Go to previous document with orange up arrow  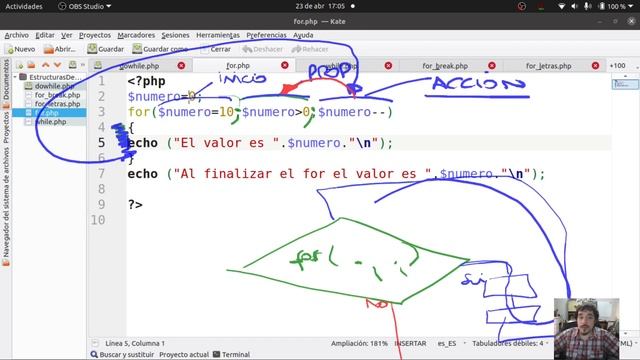coord(45,65)
